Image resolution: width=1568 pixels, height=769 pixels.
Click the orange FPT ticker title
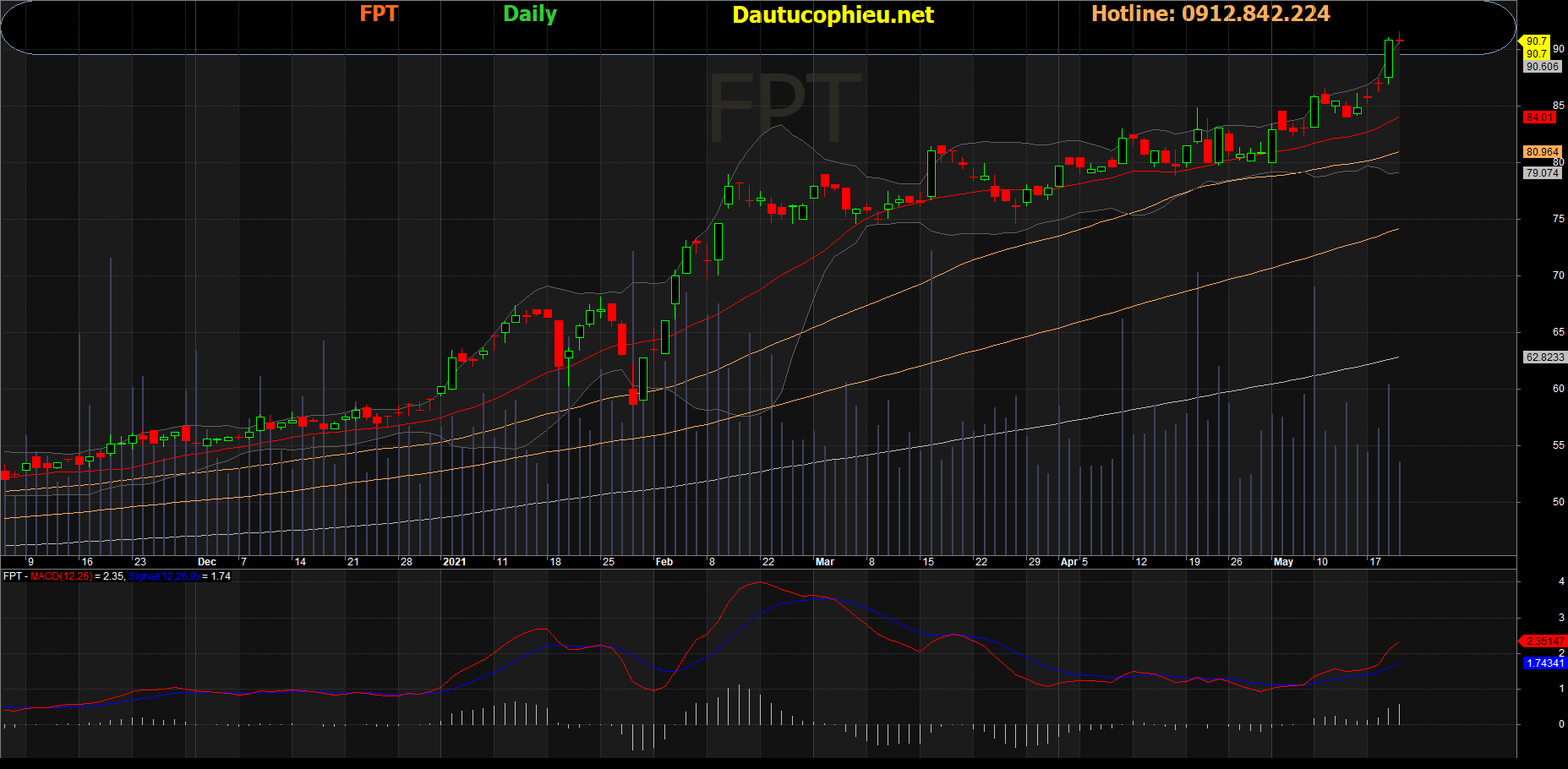click(379, 14)
